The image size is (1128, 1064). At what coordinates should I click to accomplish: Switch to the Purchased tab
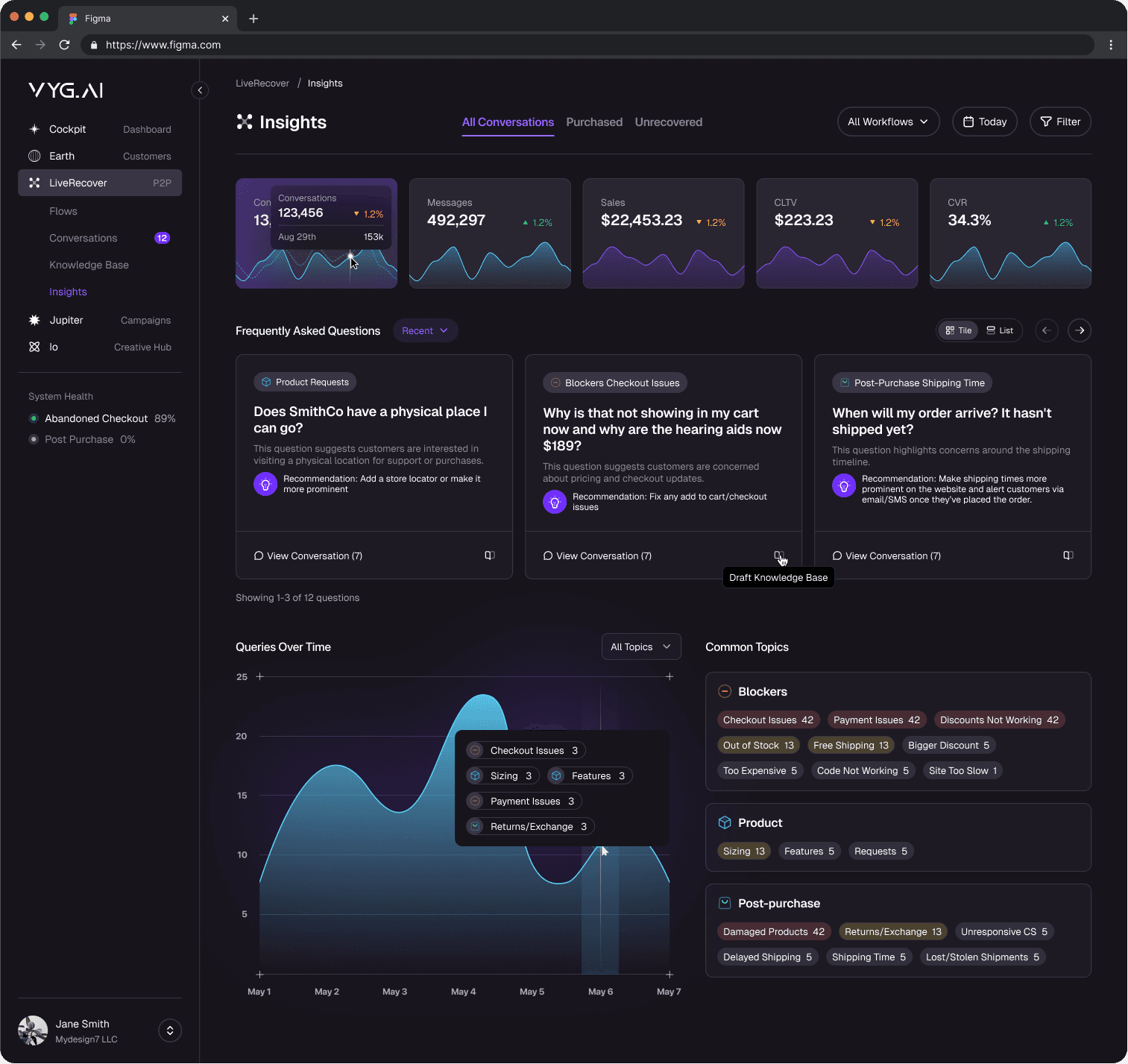click(594, 122)
